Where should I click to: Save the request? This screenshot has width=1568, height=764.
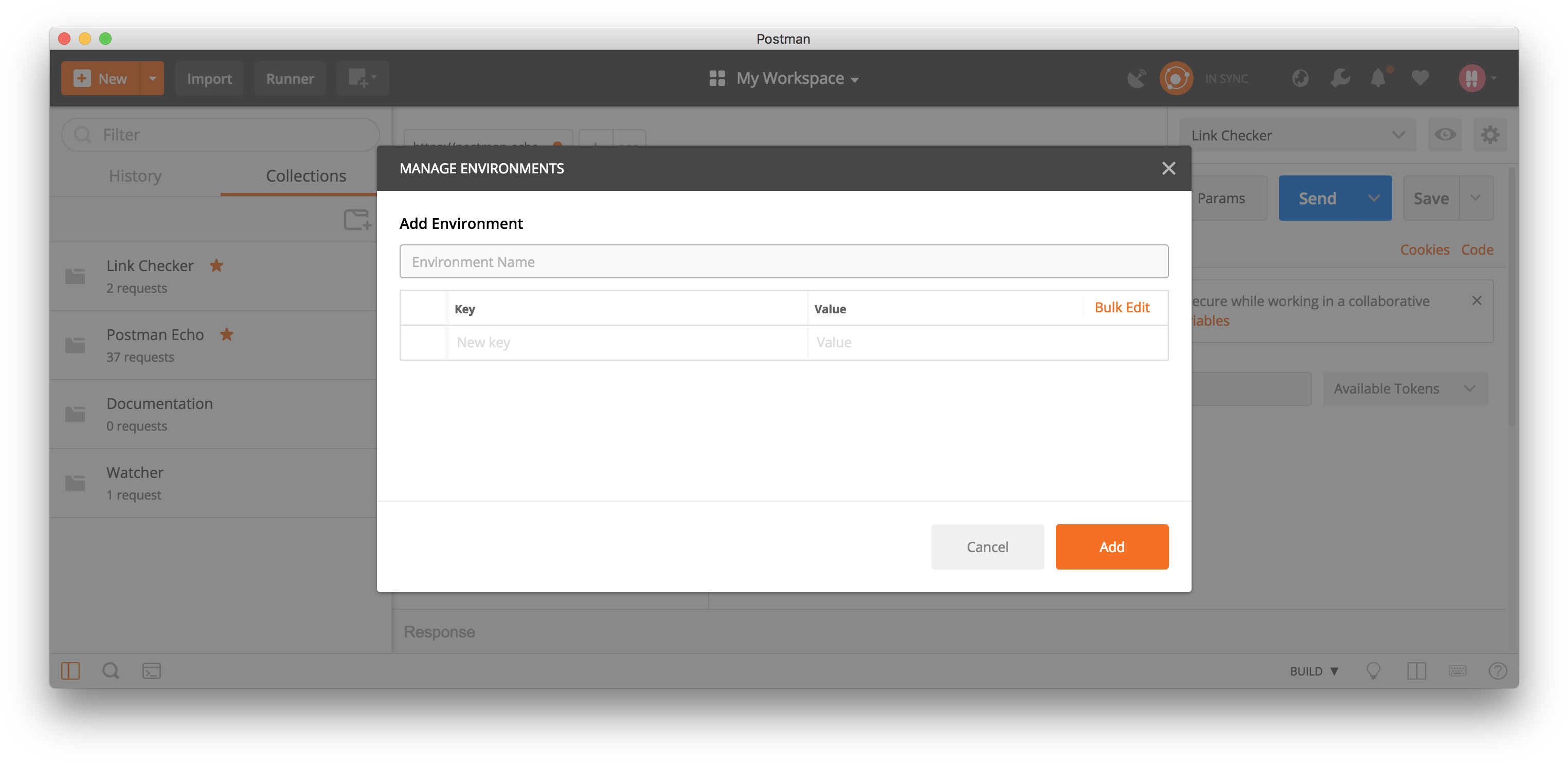click(1431, 198)
